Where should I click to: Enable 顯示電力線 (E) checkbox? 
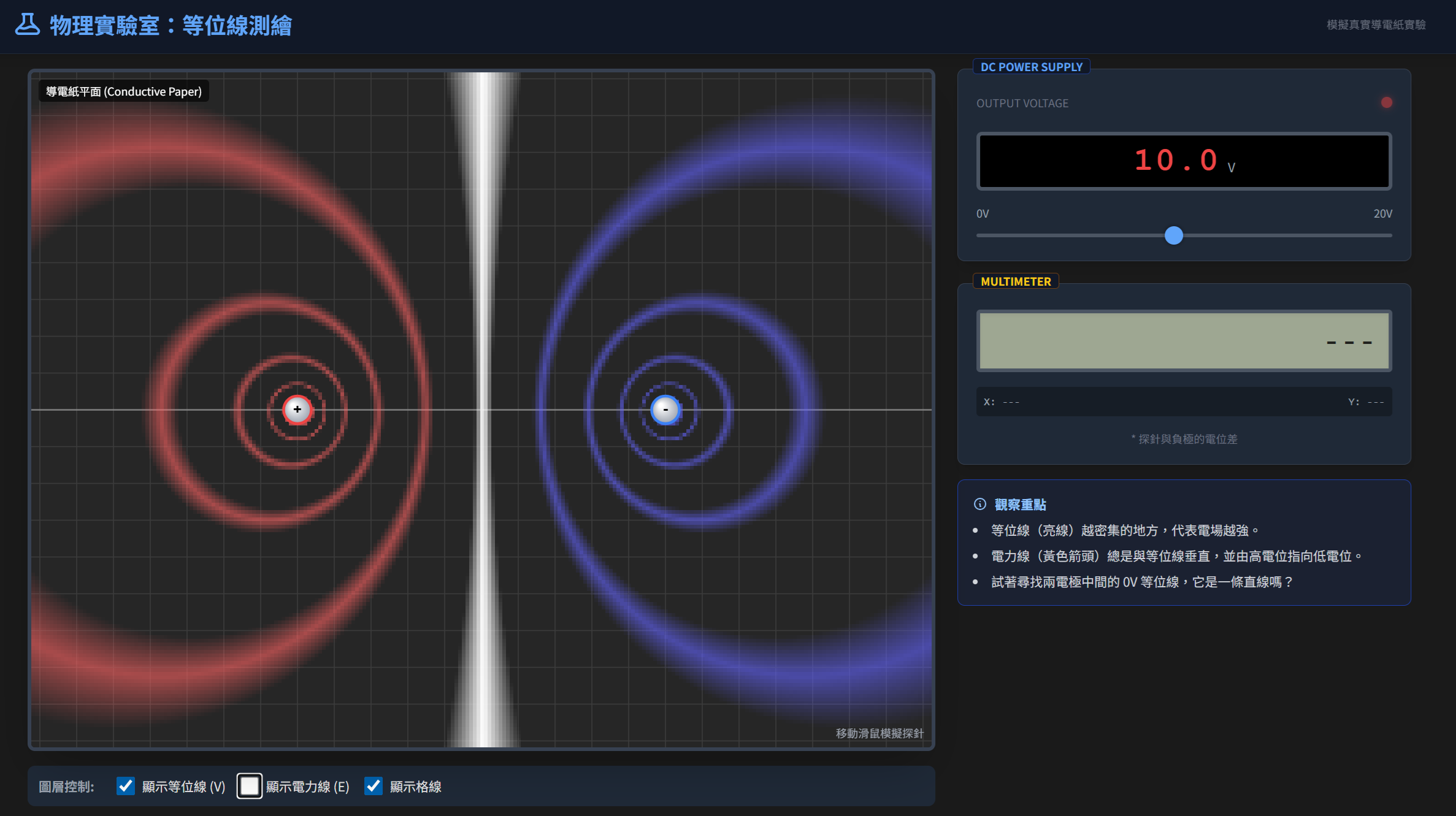coord(250,786)
